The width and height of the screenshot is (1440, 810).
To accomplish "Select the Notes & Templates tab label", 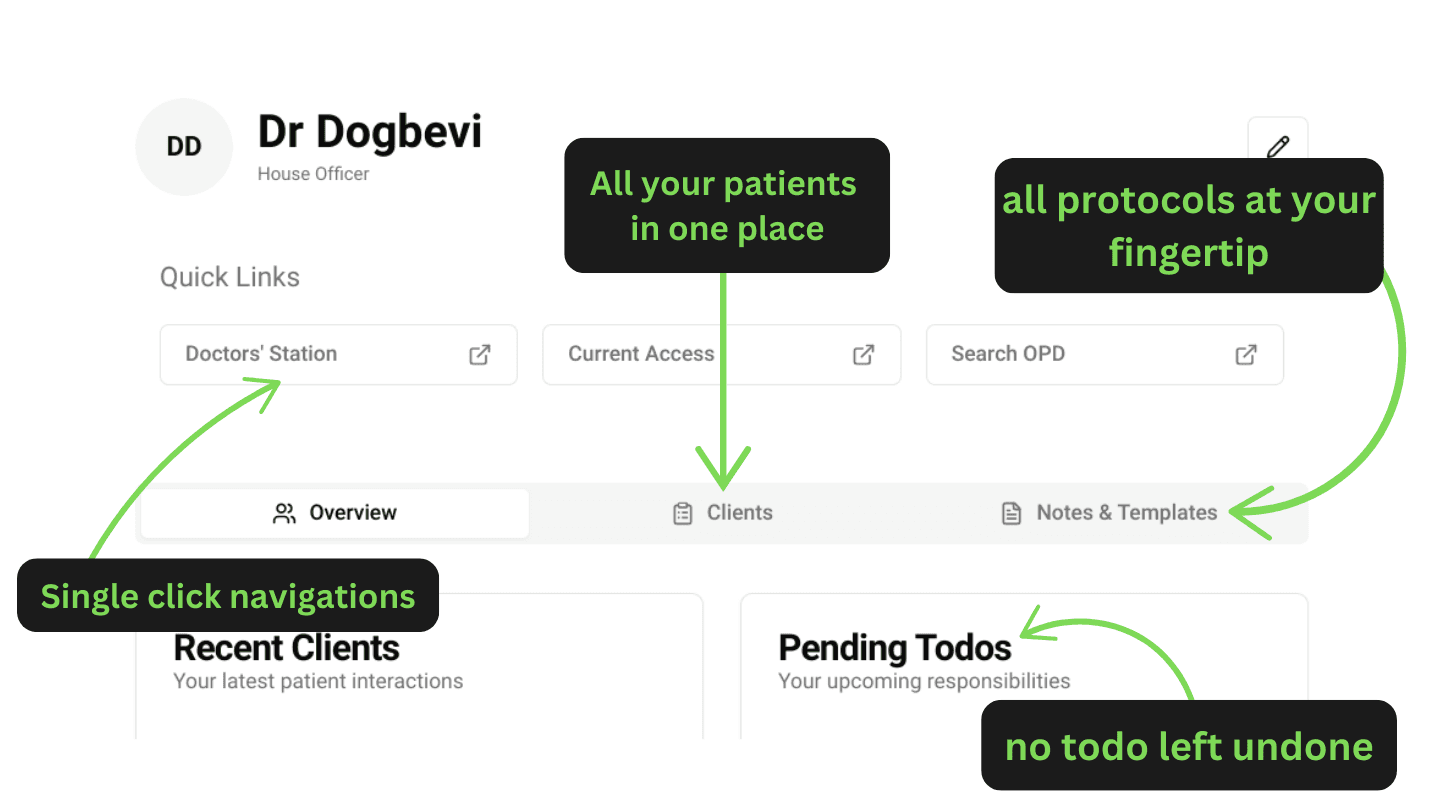I will pos(1126,513).
